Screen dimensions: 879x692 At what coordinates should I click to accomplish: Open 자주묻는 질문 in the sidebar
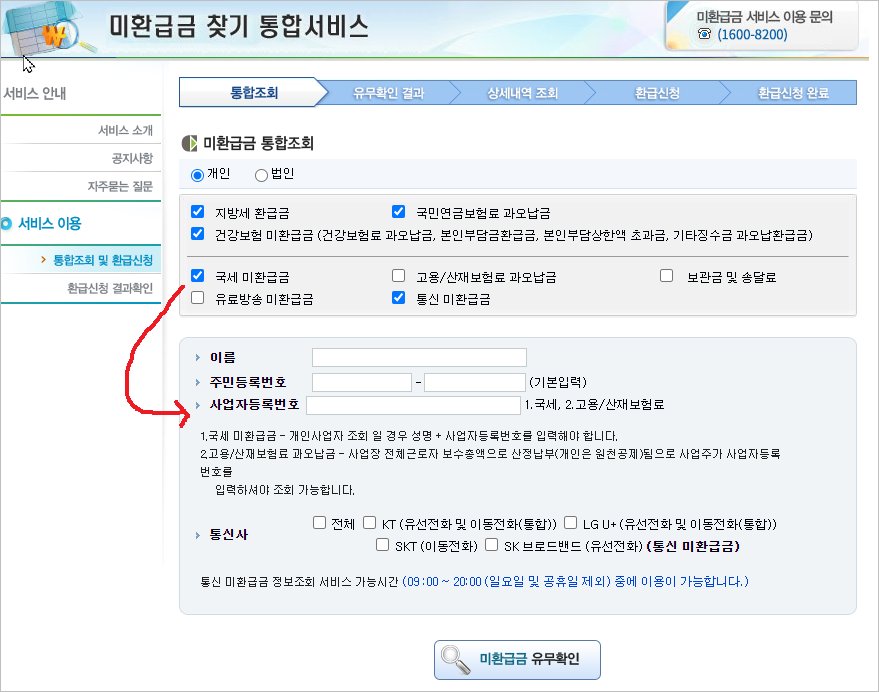click(119, 187)
